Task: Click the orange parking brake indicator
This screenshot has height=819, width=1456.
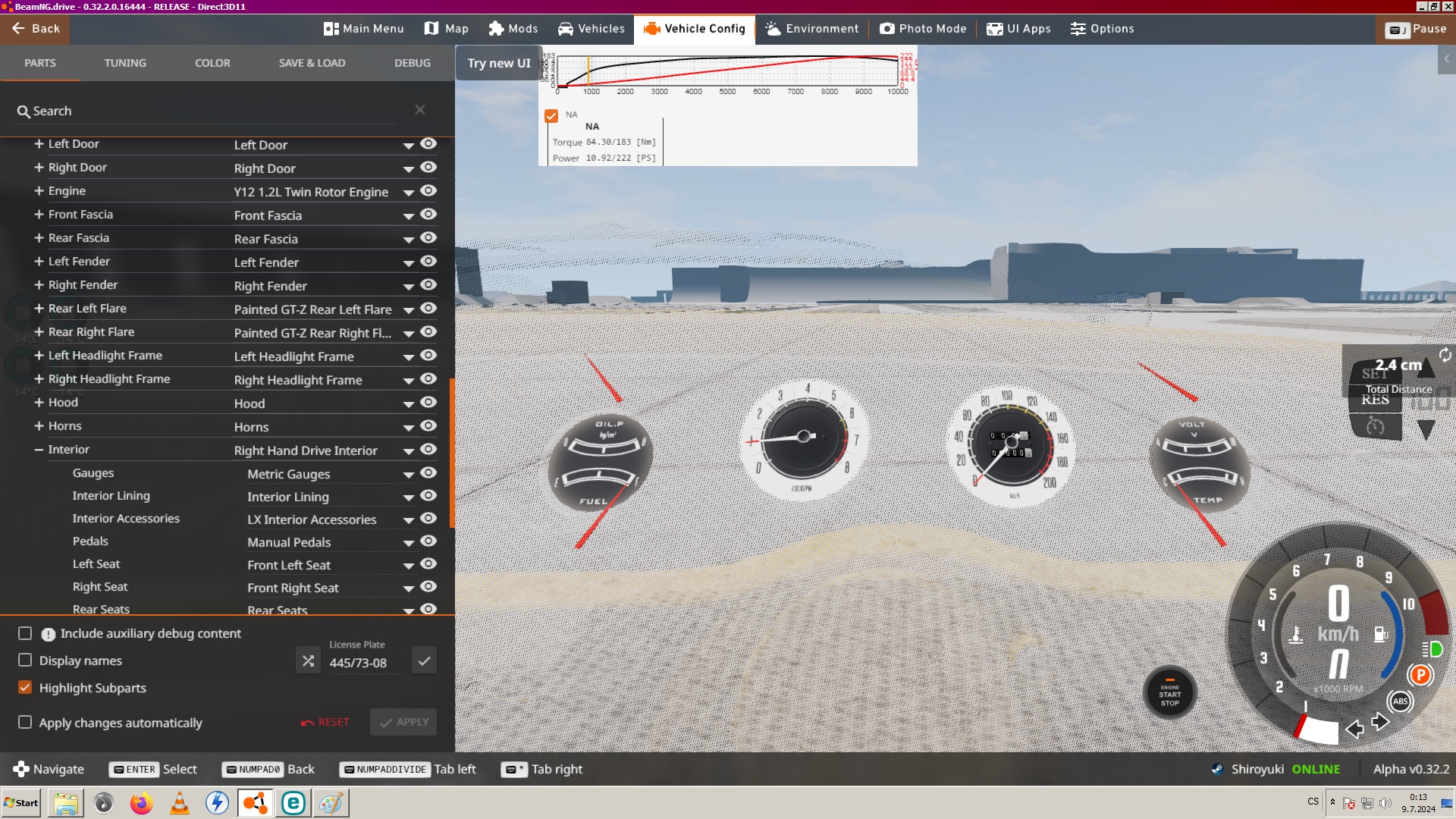Action: pos(1420,675)
